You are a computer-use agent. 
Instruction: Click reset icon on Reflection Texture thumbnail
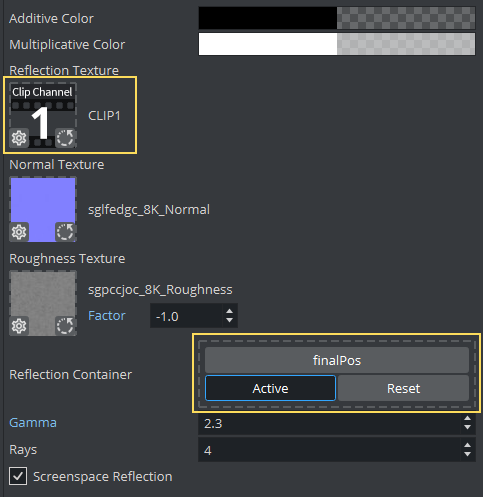(x=65, y=138)
